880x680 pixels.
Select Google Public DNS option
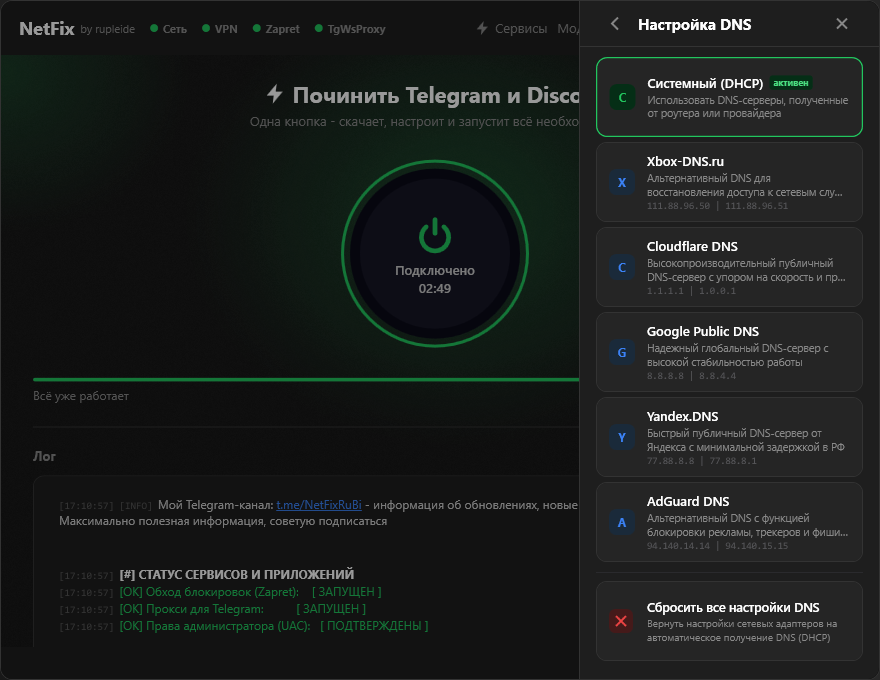tap(729, 352)
